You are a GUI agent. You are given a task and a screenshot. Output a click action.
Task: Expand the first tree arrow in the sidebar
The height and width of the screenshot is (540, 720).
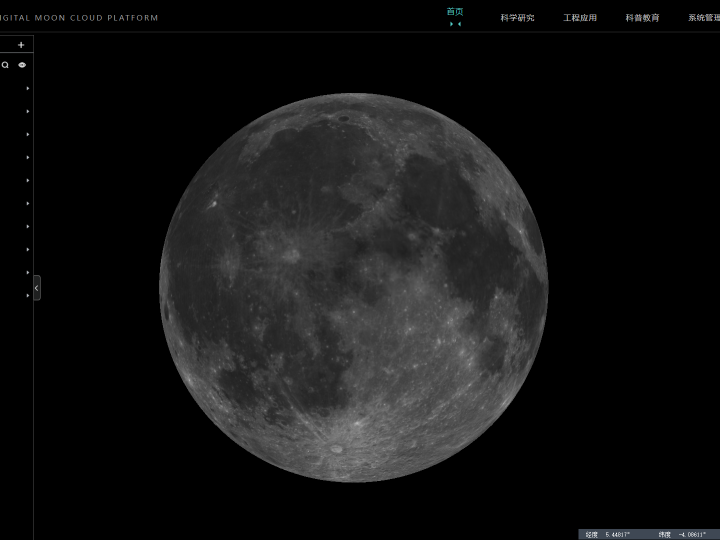point(27,89)
